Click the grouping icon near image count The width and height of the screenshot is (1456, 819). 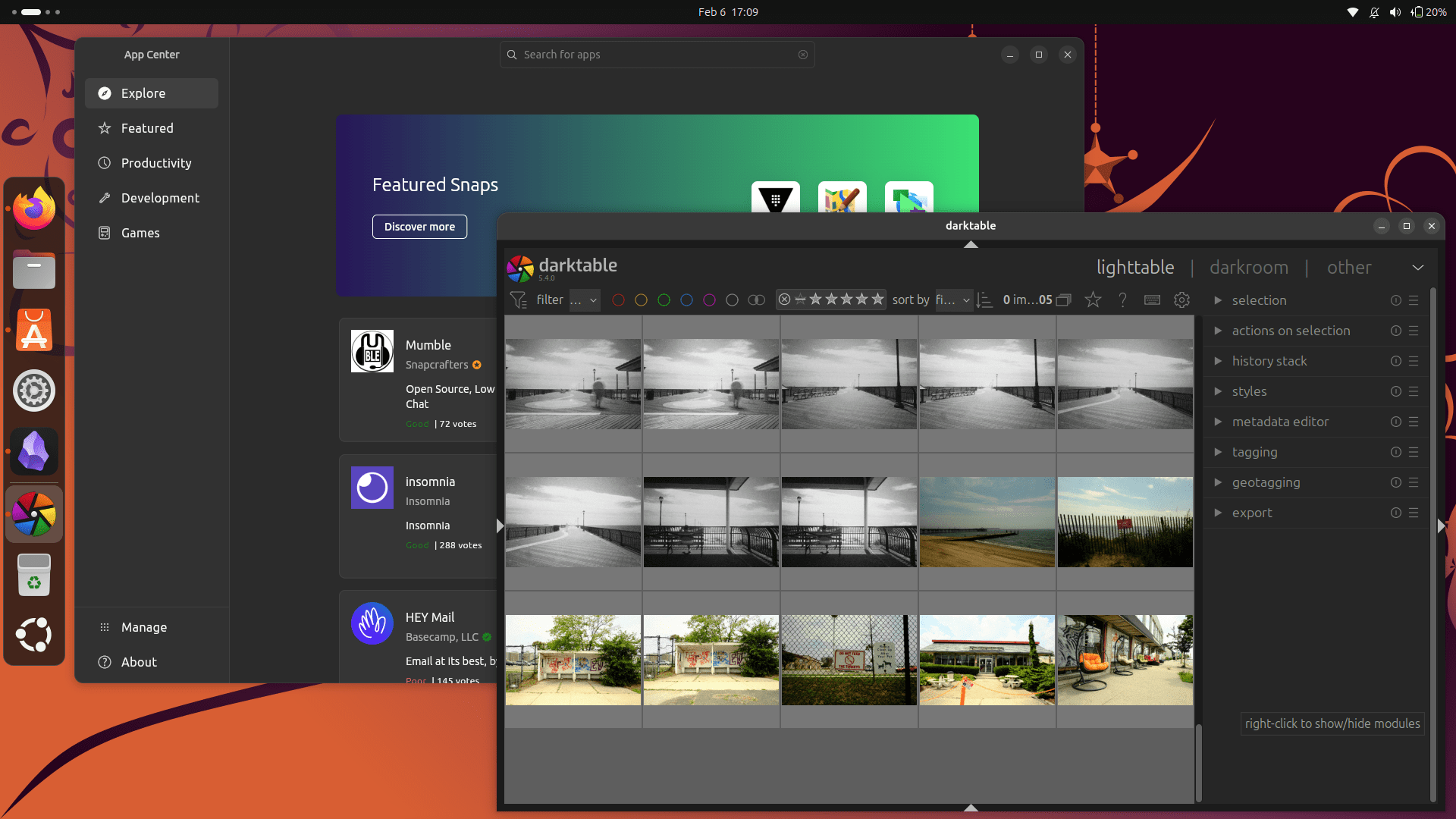pos(1064,300)
